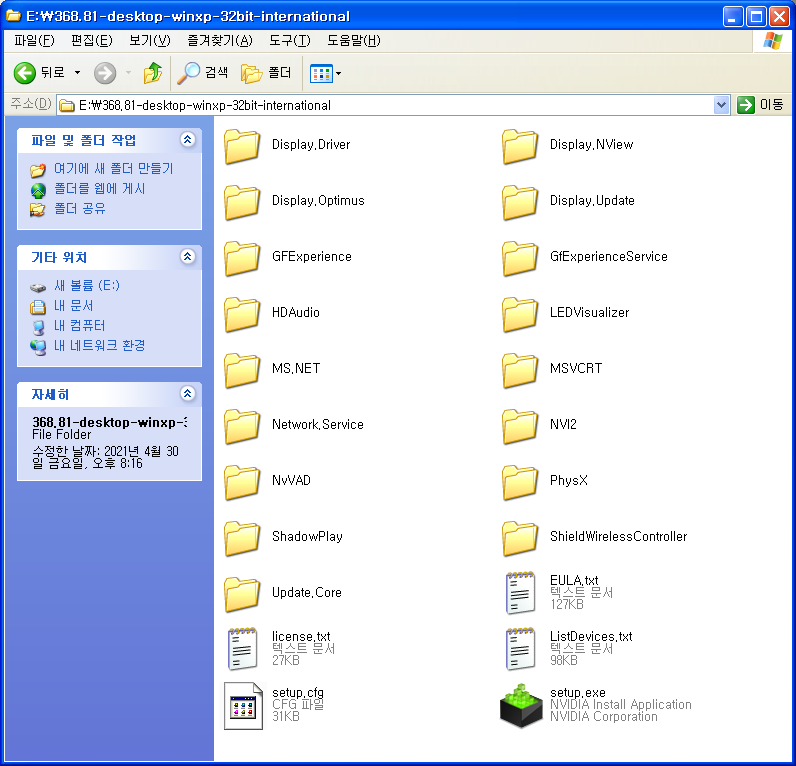Select the NVIDIA setup.exe installer icon
Viewport: 796px width, 766px height.
[521, 706]
